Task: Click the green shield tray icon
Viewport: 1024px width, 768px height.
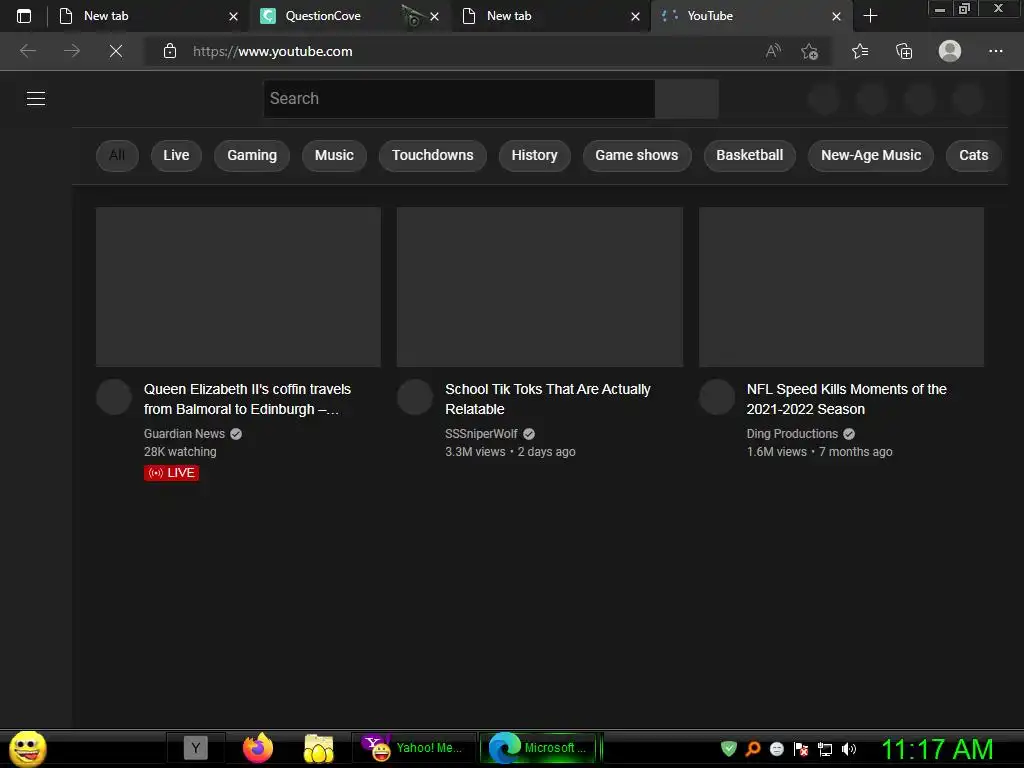Action: click(729, 749)
